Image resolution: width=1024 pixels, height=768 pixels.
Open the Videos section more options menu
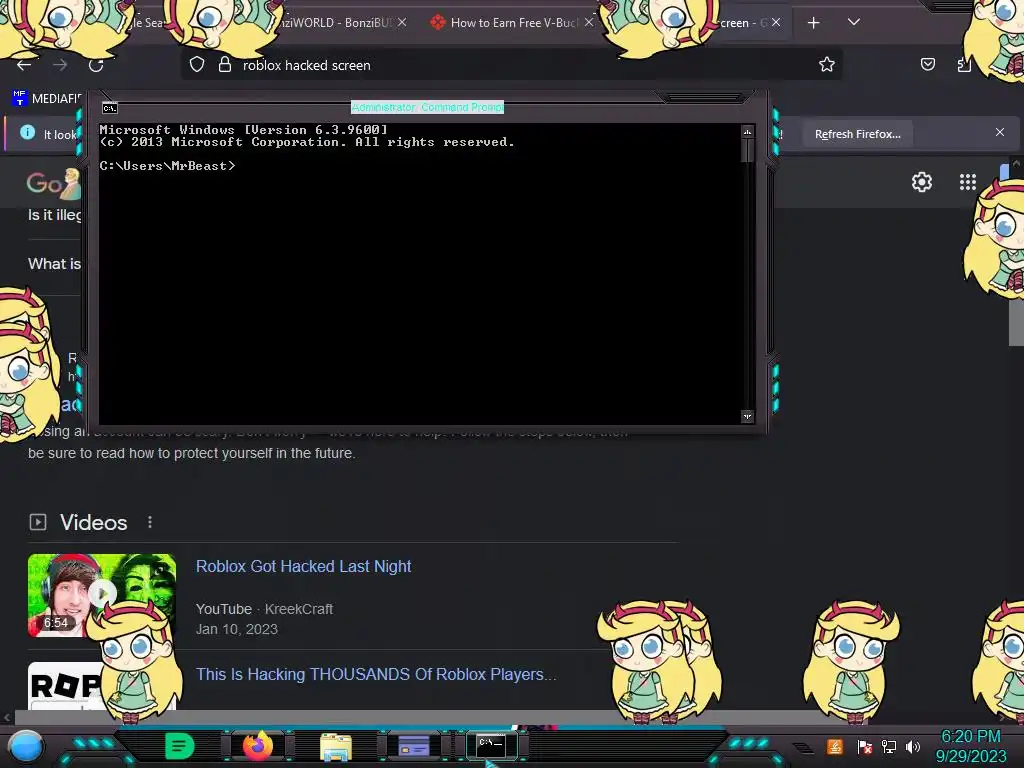[150, 522]
